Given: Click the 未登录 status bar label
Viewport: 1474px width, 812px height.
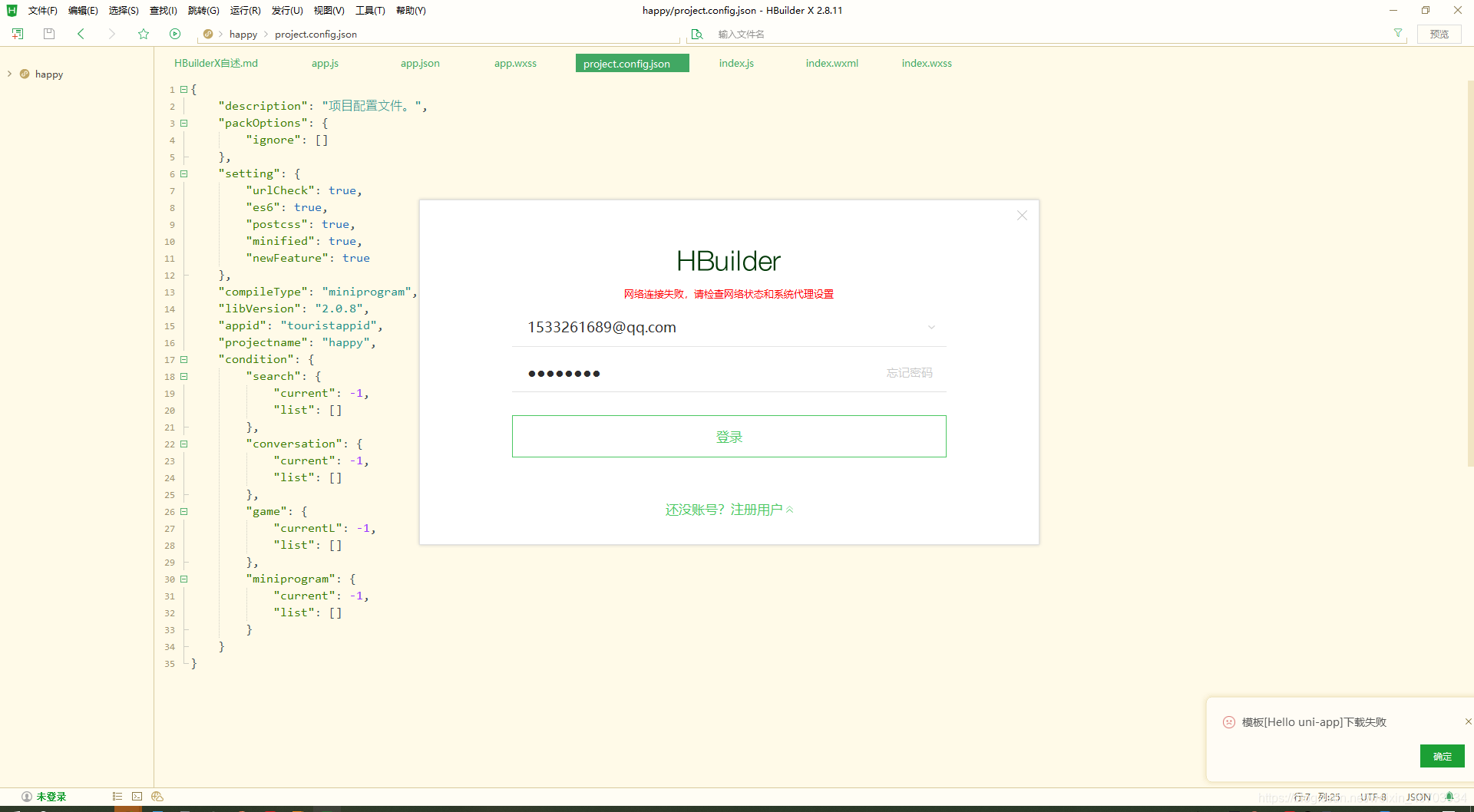Looking at the screenshot, I should (51, 797).
